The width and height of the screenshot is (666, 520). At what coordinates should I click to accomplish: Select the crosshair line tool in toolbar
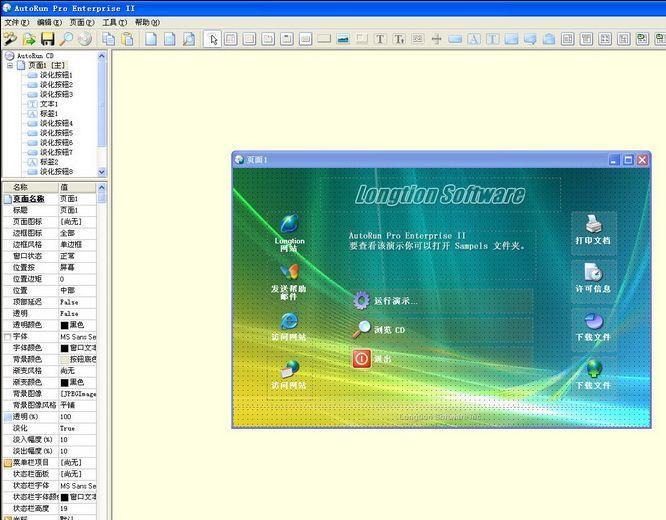pos(436,39)
